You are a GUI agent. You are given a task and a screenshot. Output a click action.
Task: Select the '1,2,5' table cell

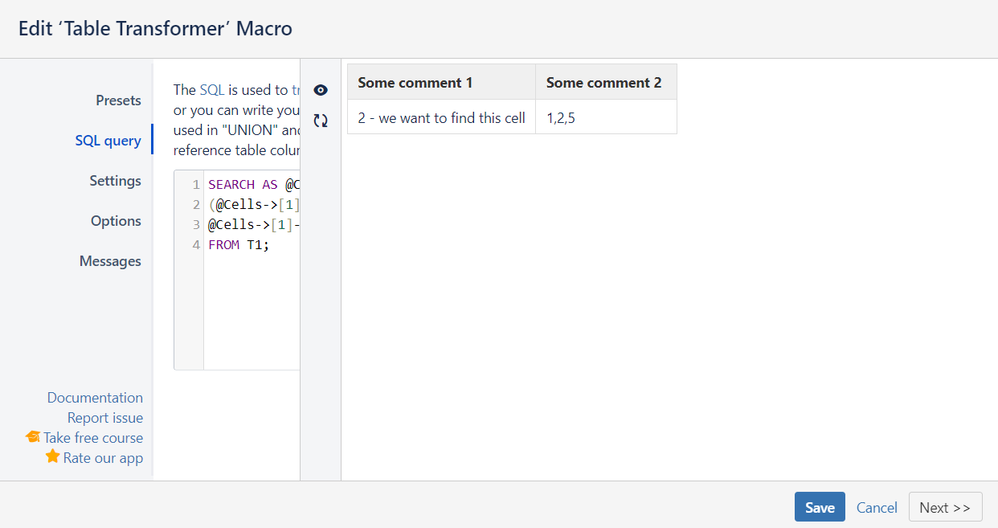(606, 117)
